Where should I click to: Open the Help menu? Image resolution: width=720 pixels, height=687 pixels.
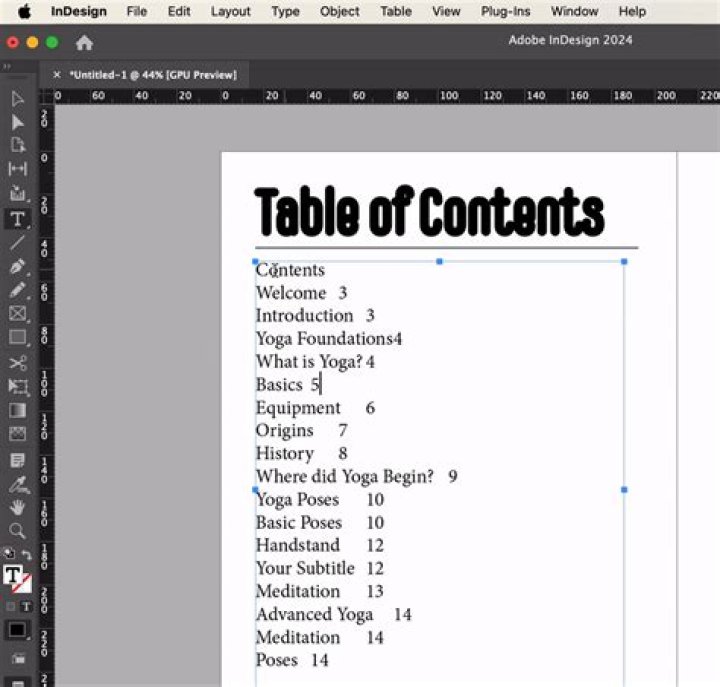pos(632,11)
